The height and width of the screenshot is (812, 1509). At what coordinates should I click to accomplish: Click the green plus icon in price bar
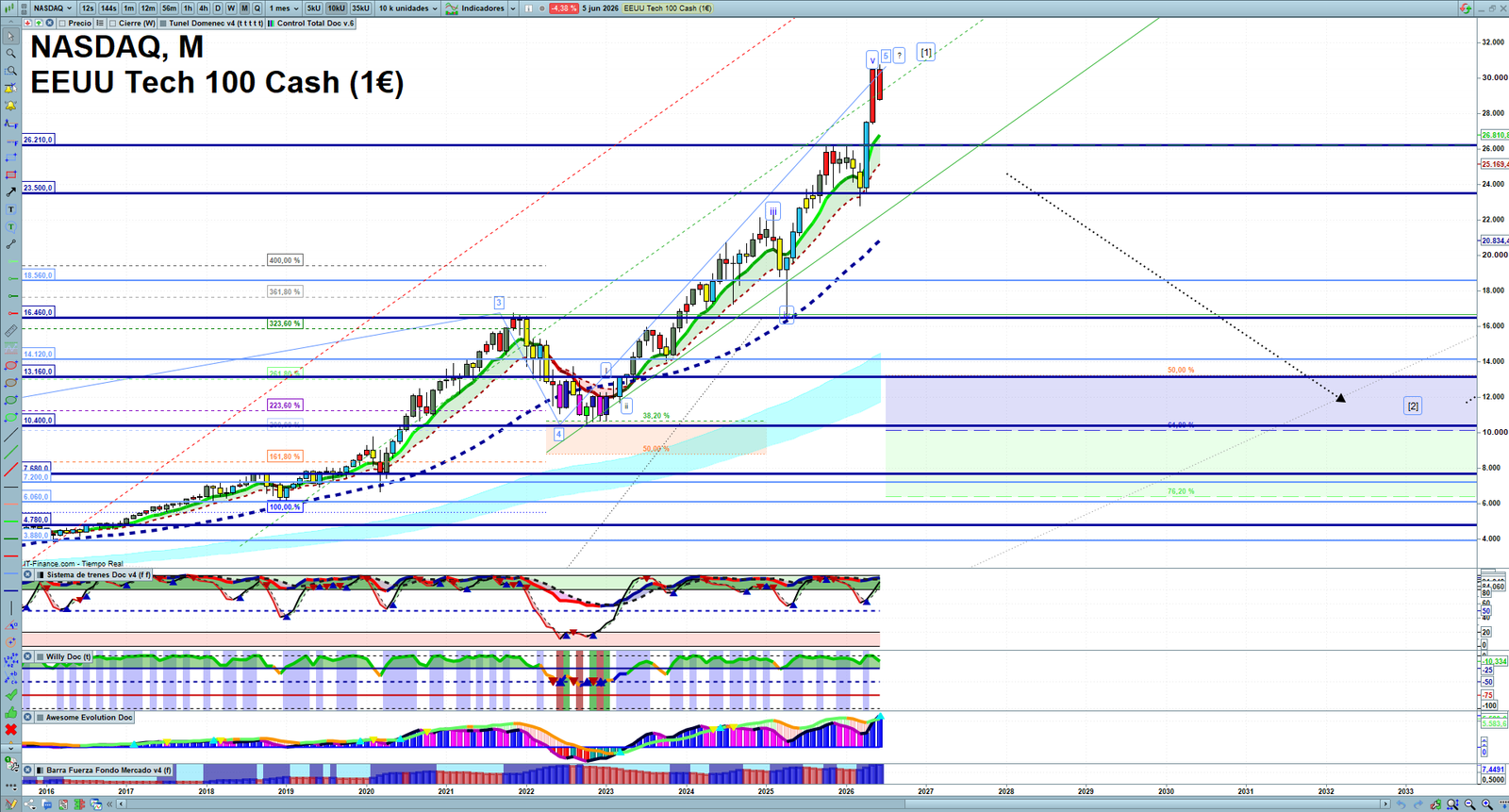pos(39,23)
